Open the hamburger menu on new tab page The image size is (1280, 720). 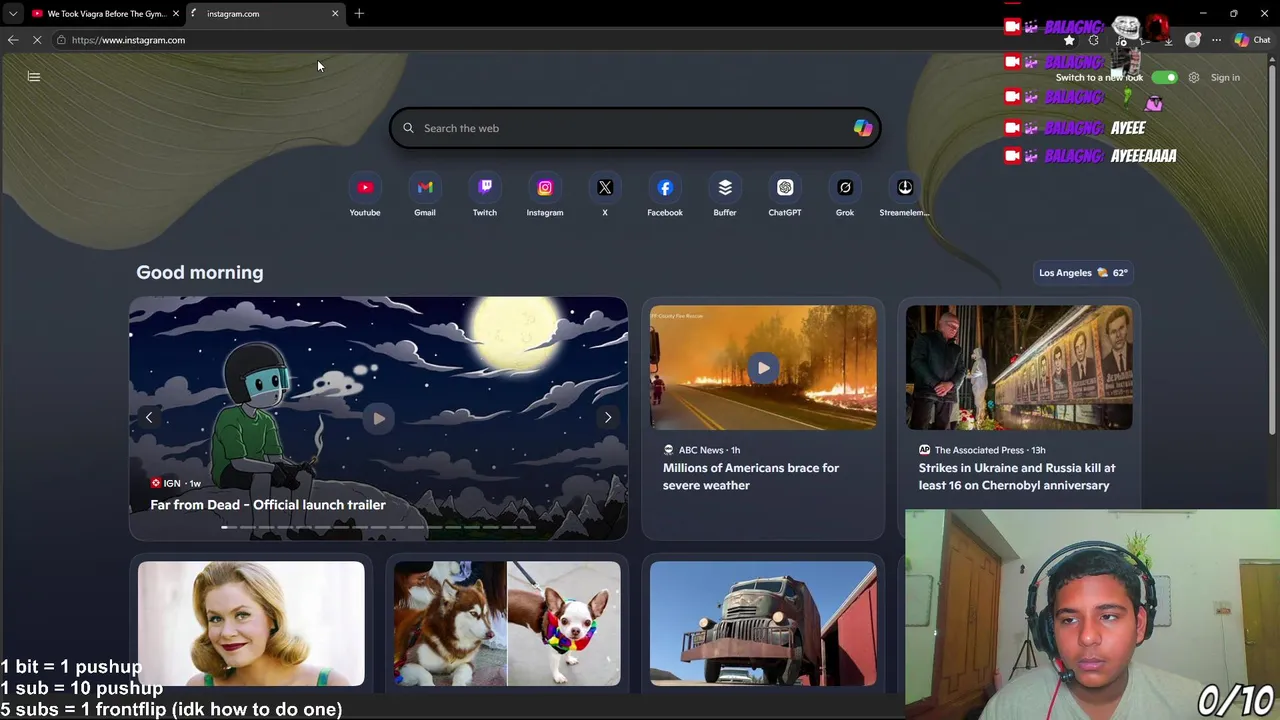click(x=34, y=77)
